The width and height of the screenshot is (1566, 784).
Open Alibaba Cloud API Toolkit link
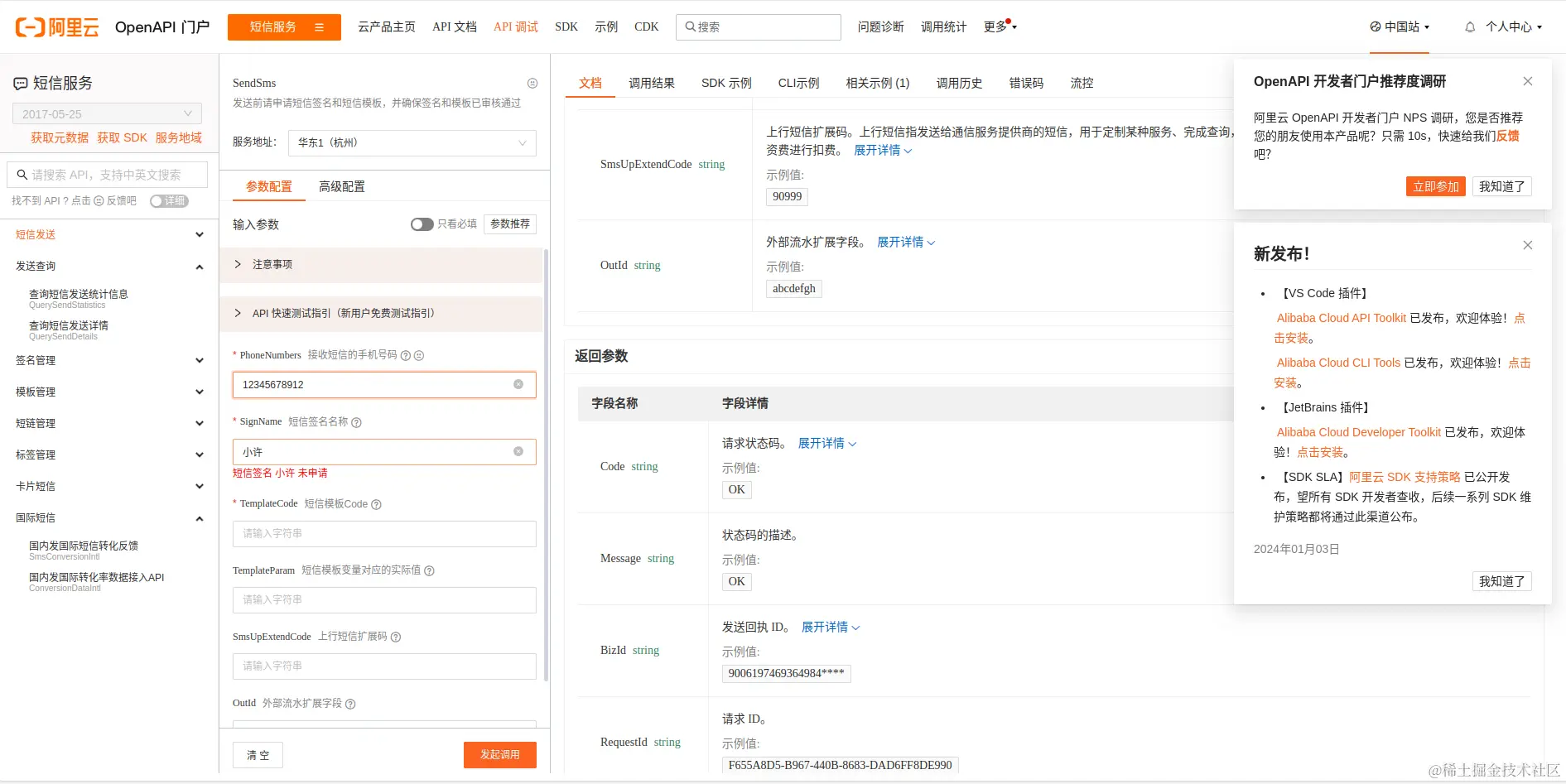1342,318
